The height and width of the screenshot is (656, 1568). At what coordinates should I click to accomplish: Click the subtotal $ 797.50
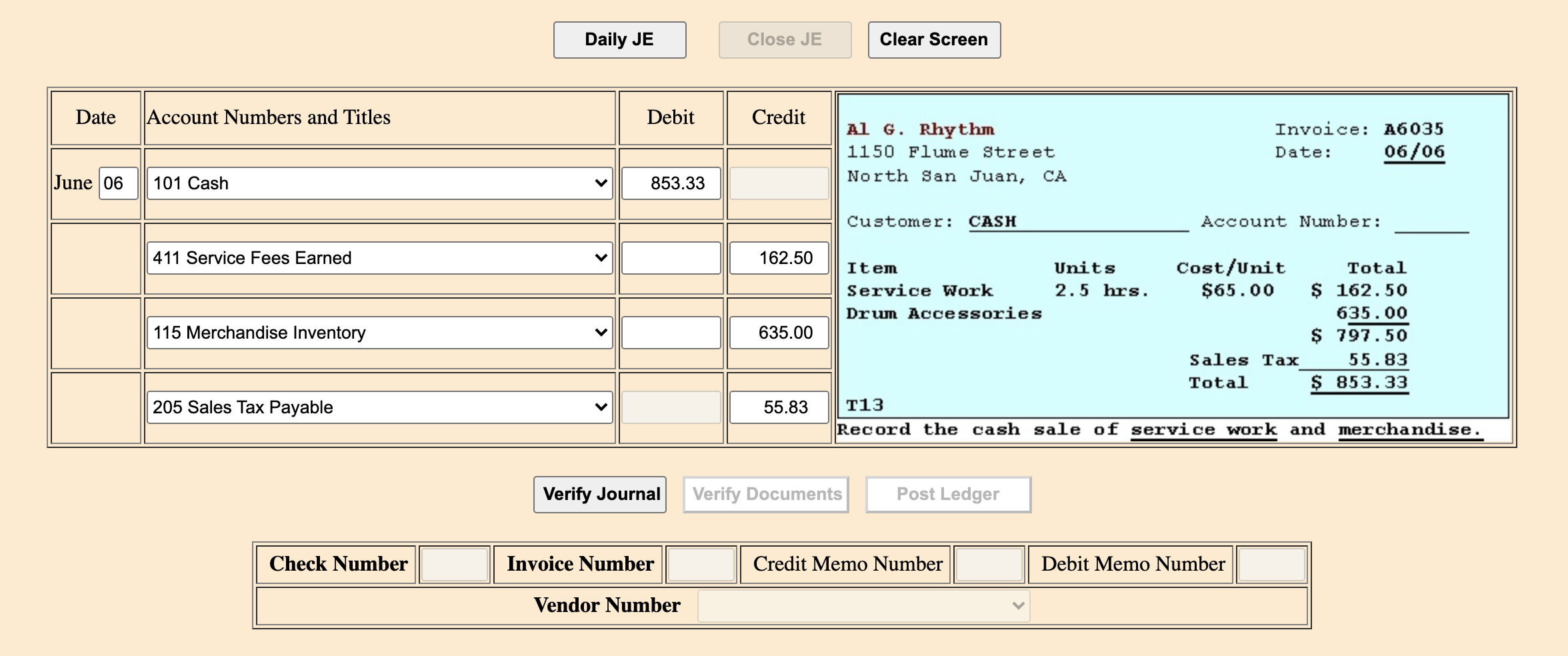click(1359, 335)
